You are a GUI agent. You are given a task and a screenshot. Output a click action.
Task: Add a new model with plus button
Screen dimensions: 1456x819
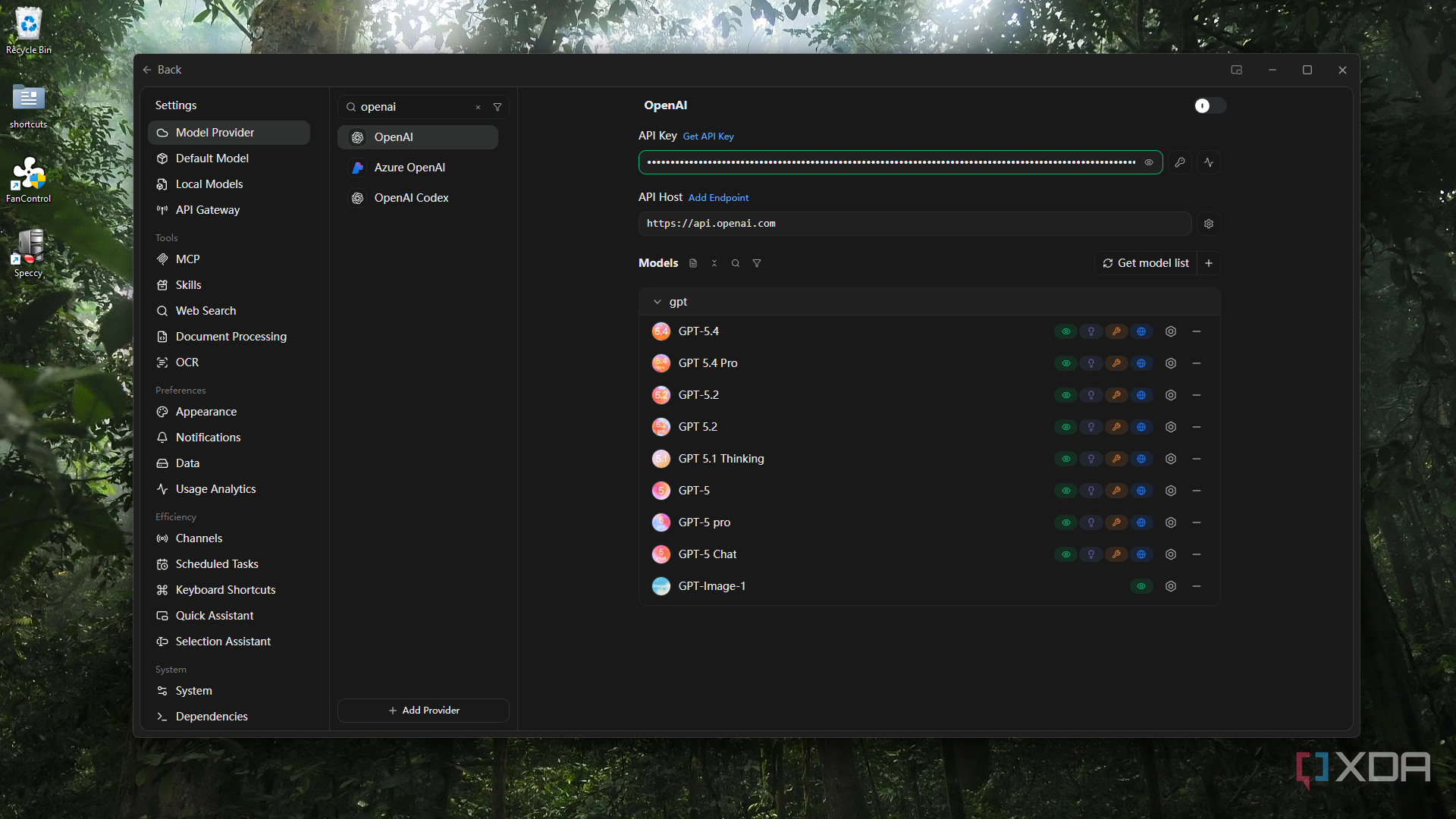(1209, 263)
